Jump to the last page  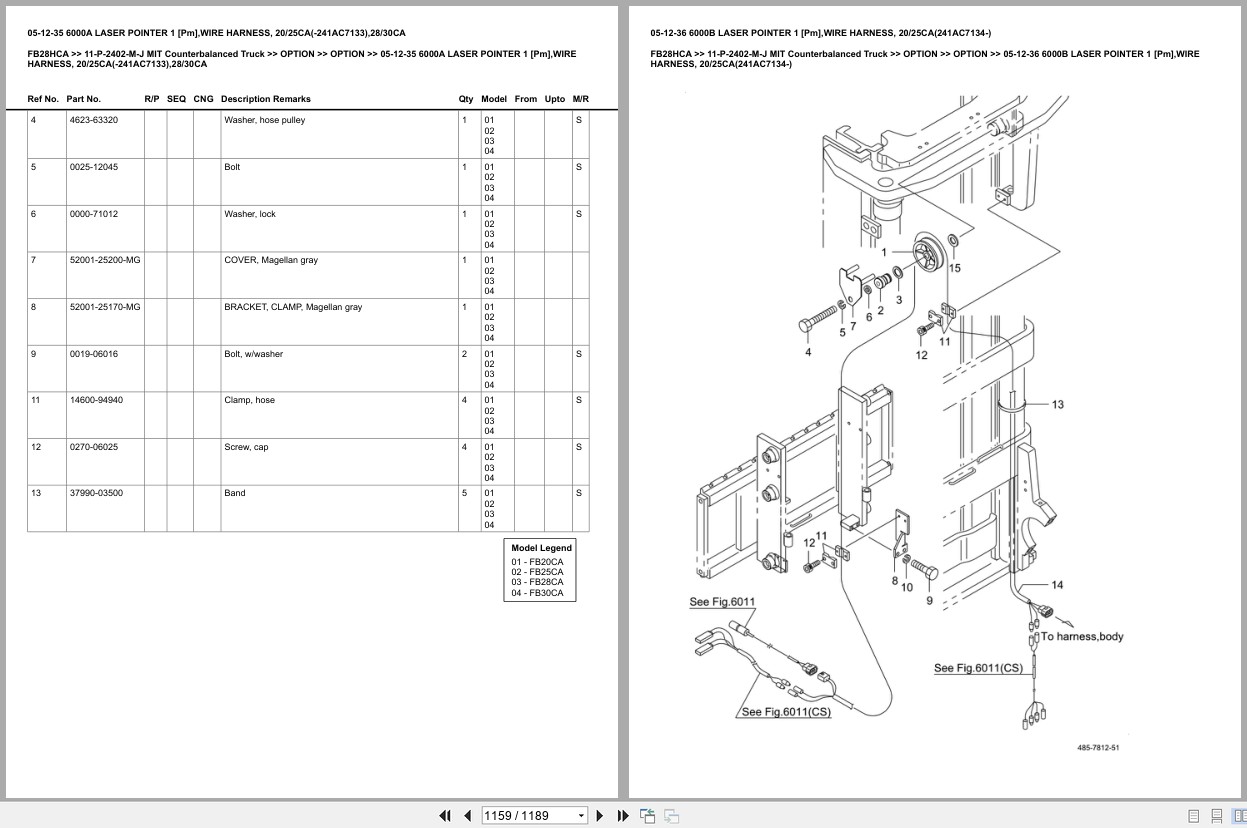tap(623, 816)
